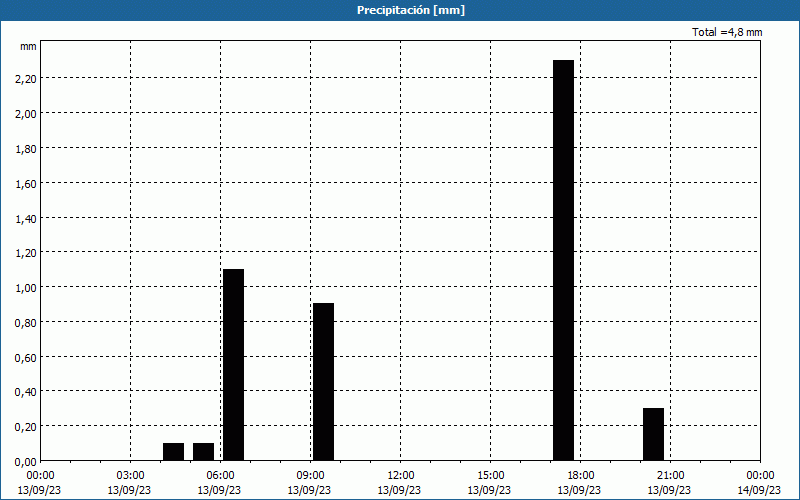Click the 0,20 y-axis label
Screen dimensions: 800x500
tap(26, 427)
